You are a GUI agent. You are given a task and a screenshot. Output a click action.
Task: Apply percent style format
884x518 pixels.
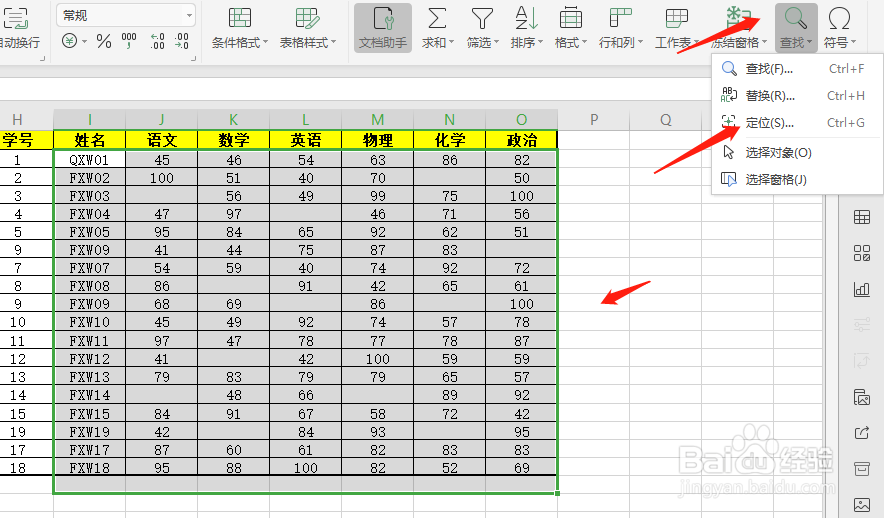(104, 41)
